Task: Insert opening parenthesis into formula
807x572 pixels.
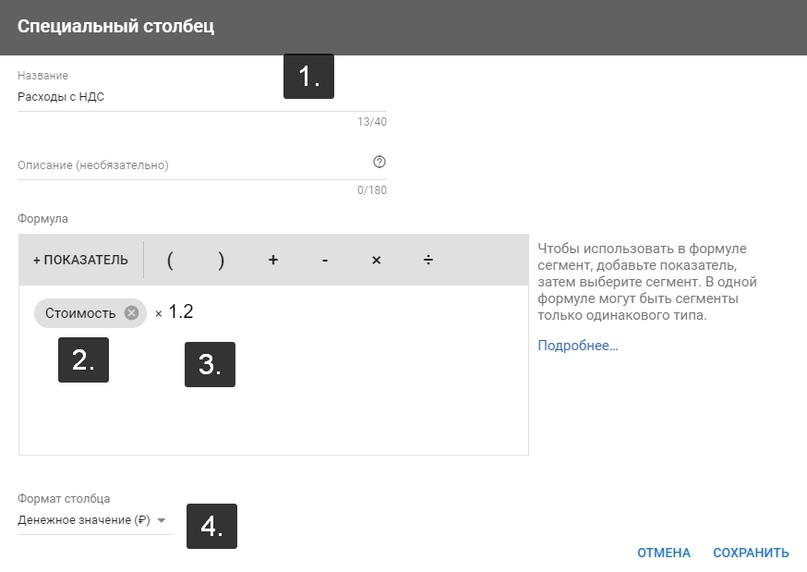Action: pyautogui.click(x=170, y=260)
